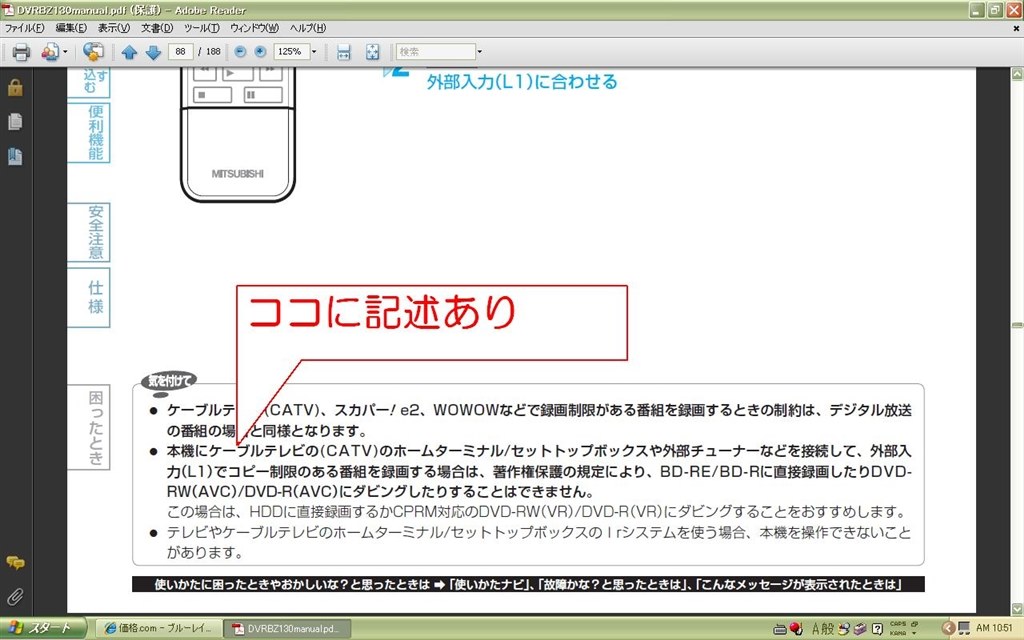The width and height of the screenshot is (1024, 640).
Task: Click the zoom out minus button
Action: 240,51
